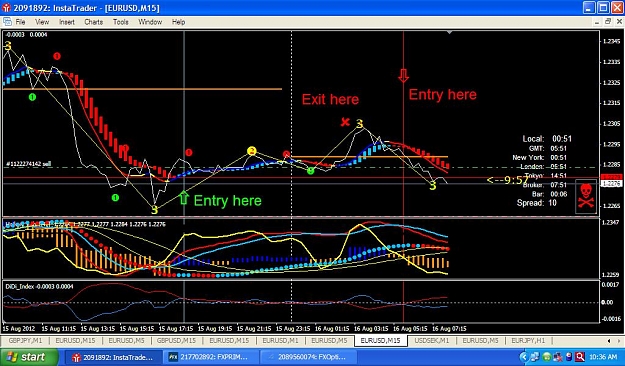Click the 1.2259 sub-window scale value
The image size is (625, 366).
pos(612,275)
